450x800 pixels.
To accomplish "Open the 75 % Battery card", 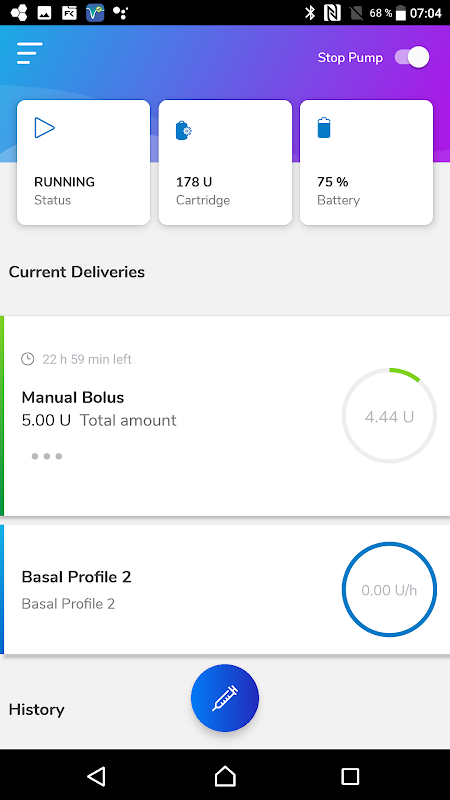I will pos(366,162).
